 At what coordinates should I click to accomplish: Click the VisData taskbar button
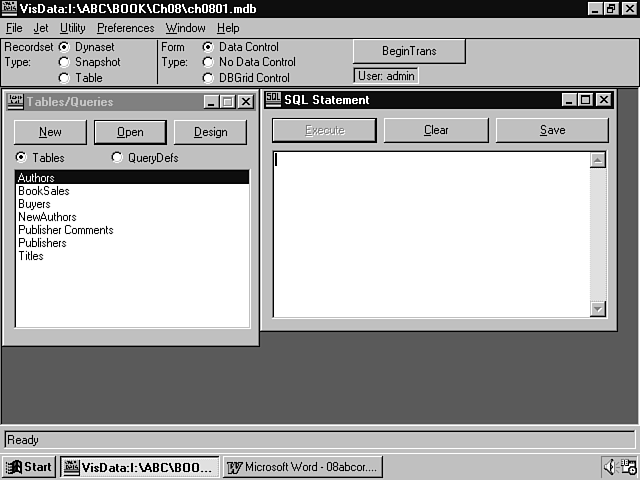point(138,467)
